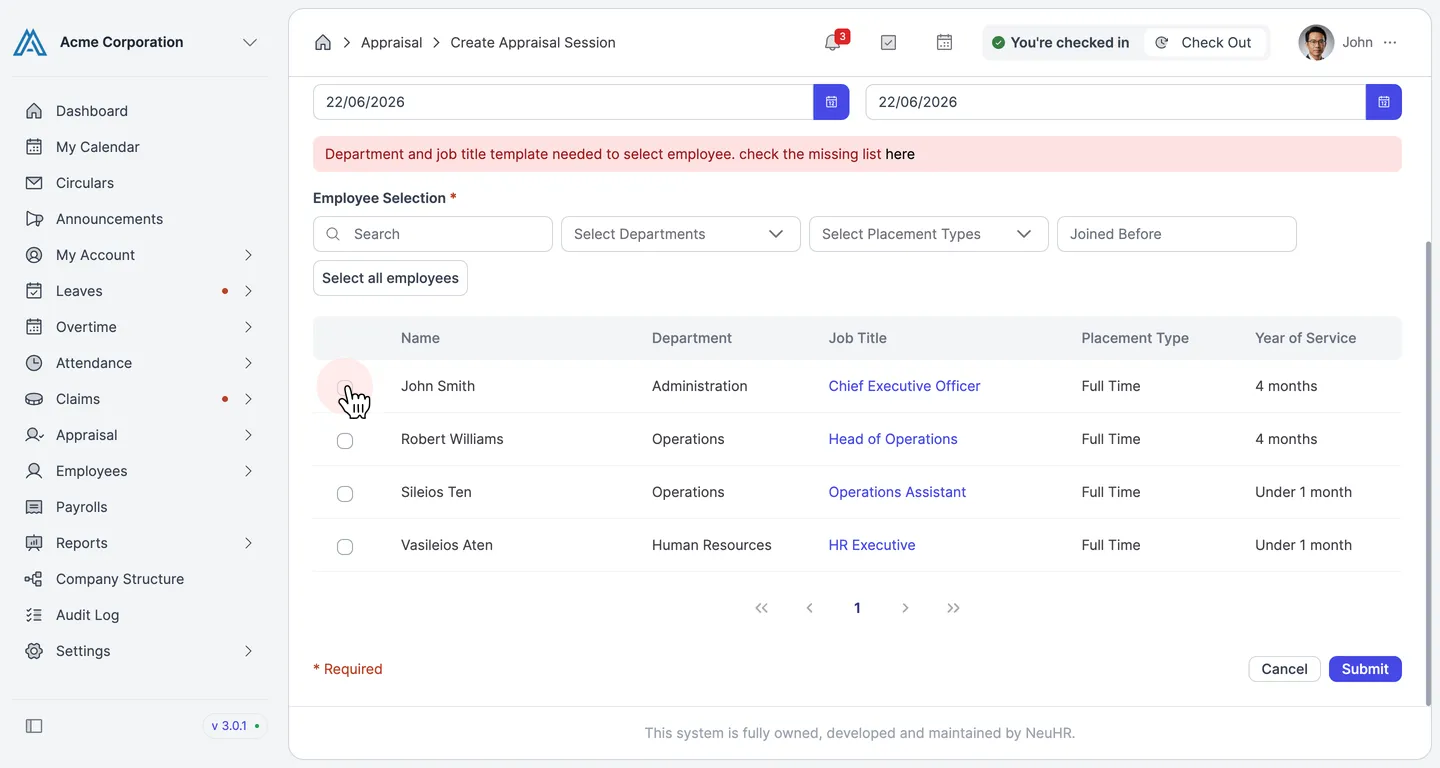The width and height of the screenshot is (1440, 768).
Task: Expand the Claims submenu arrow
Action: (x=248, y=399)
